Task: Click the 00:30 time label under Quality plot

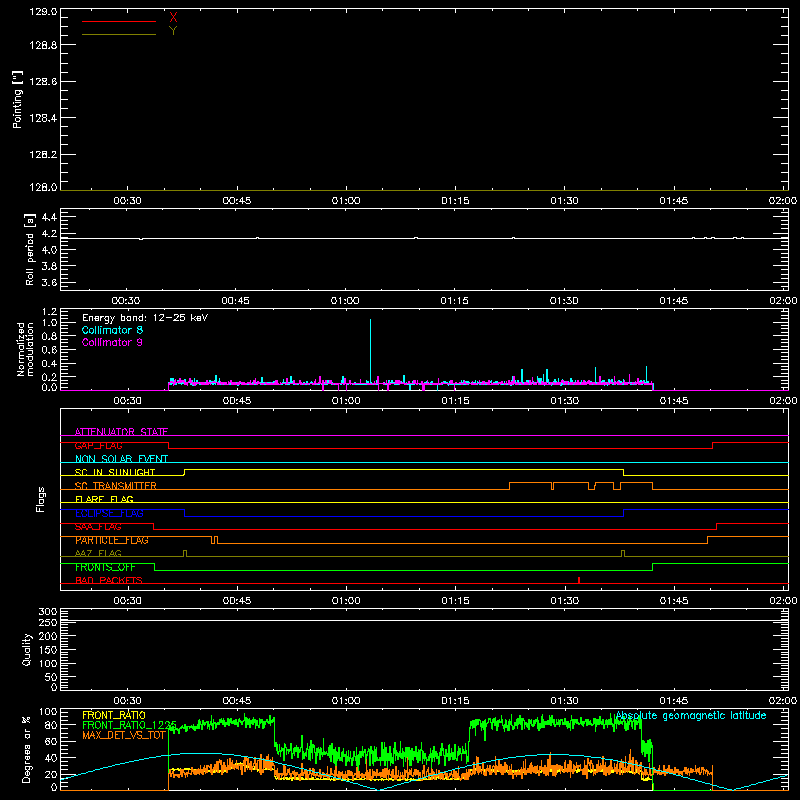Action: tap(127, 701)
